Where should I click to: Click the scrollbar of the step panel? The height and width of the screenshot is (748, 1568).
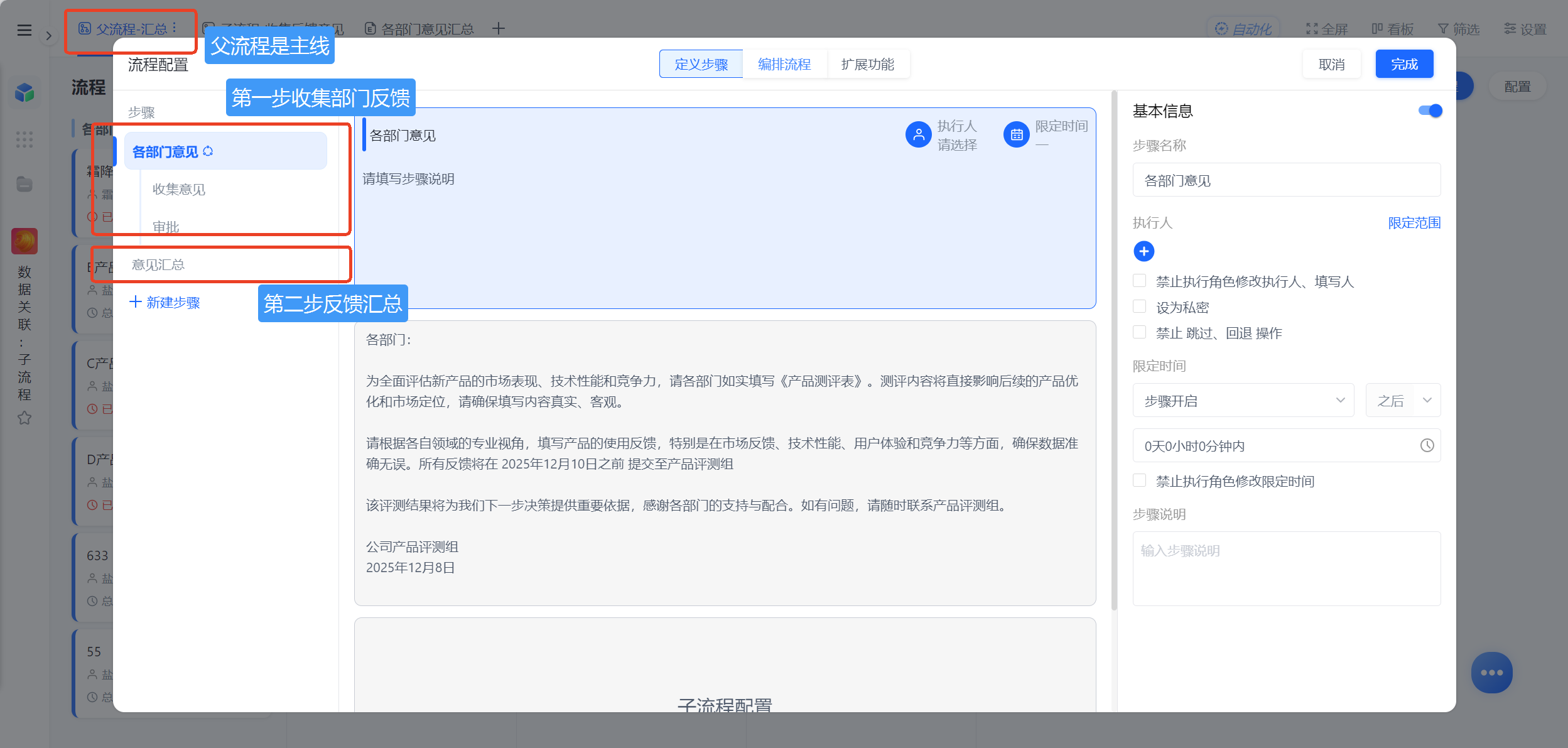(x=1114, y=352)
